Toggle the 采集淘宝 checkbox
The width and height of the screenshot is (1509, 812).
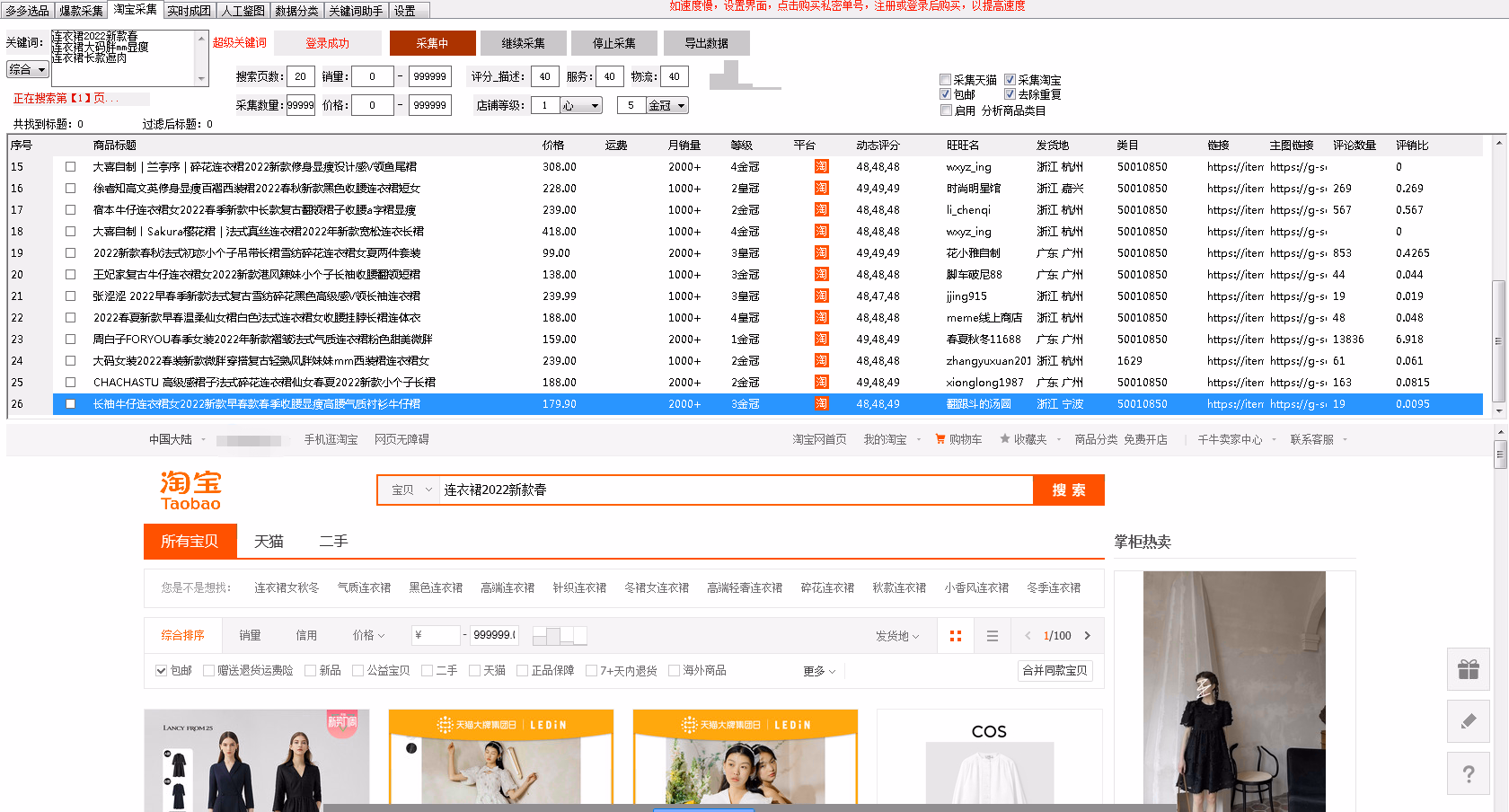[1010, 80]
